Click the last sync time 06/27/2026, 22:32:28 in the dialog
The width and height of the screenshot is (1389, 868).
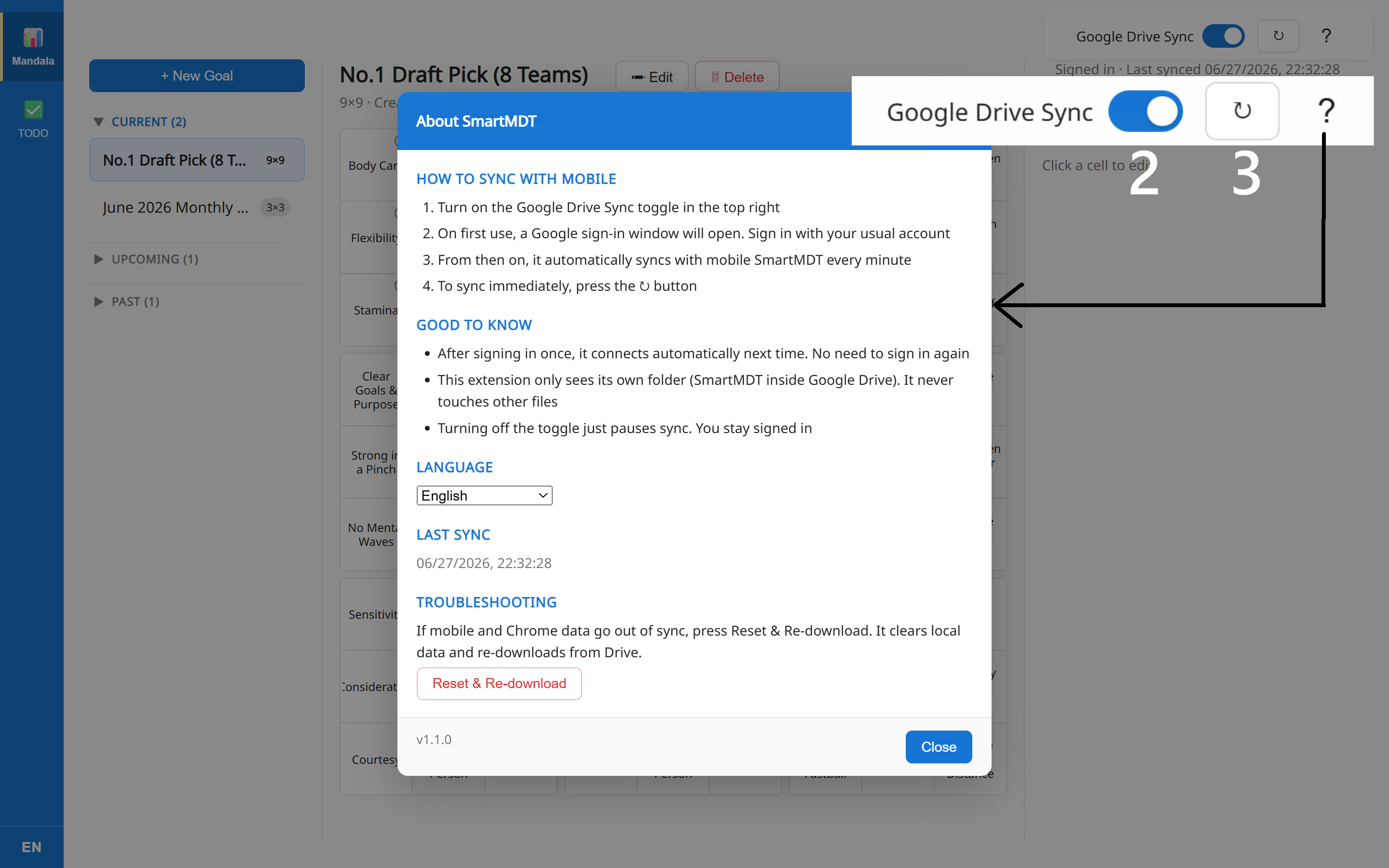tap(484, 563)
